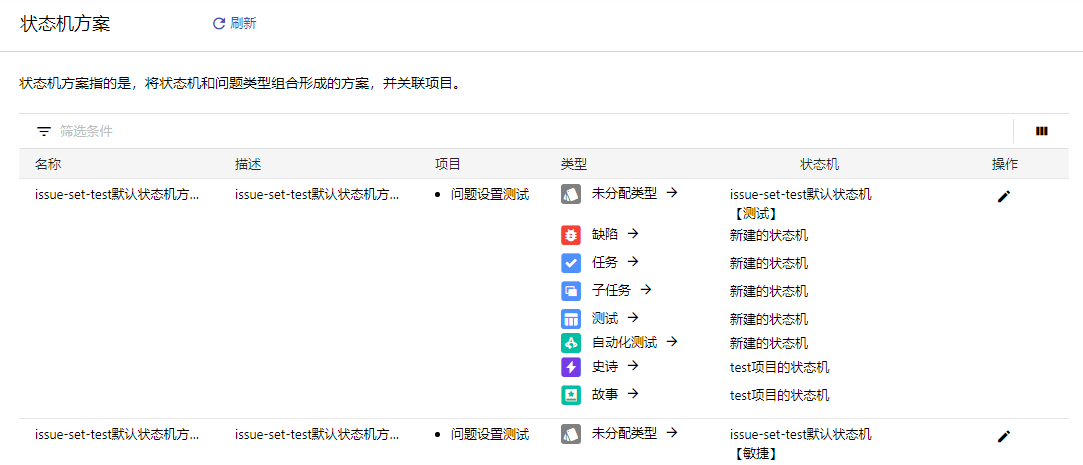
Task: Click 问题设置测试 project in the 【敏捷】 row
Action: coord(490,435)
